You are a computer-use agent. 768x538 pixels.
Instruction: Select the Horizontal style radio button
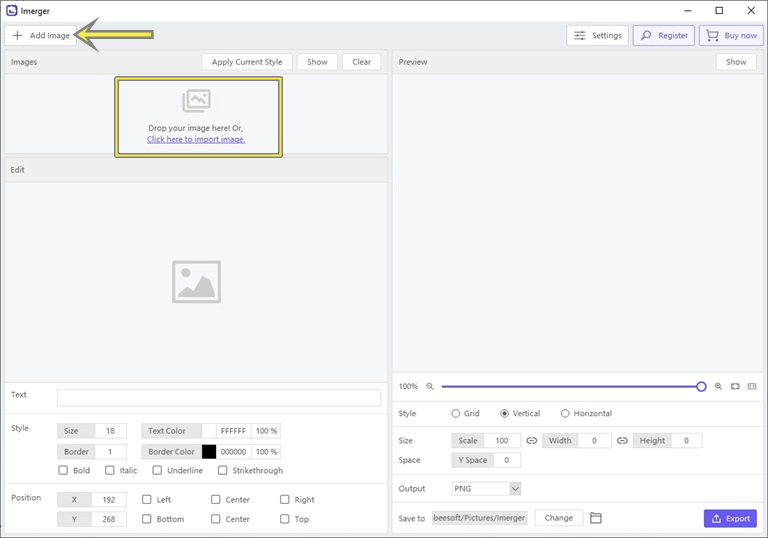click(x=565, y=414)
